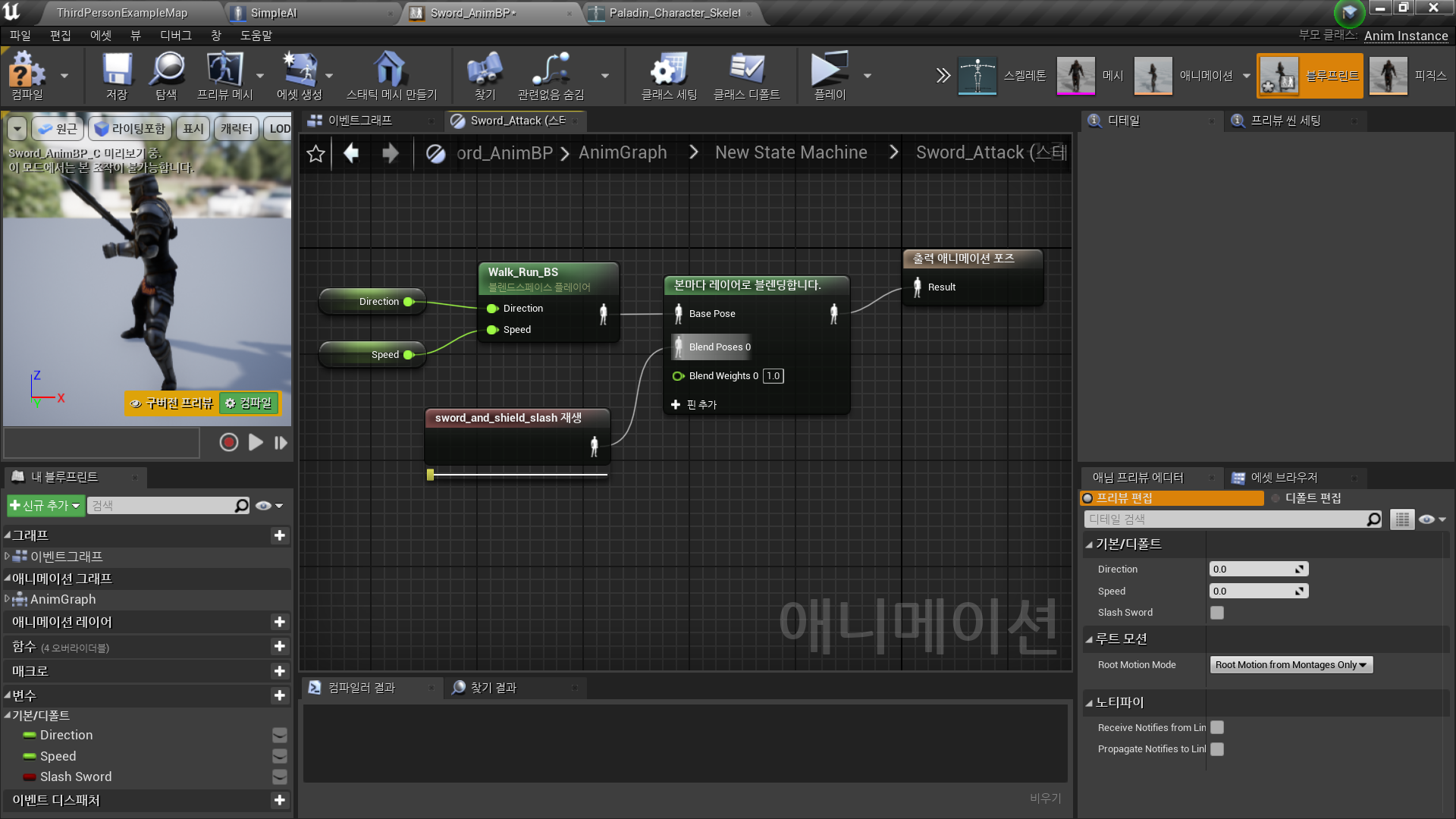Open the Root Motion Mode dropdown
1456x819 pixels.
tap(1291, 665)
